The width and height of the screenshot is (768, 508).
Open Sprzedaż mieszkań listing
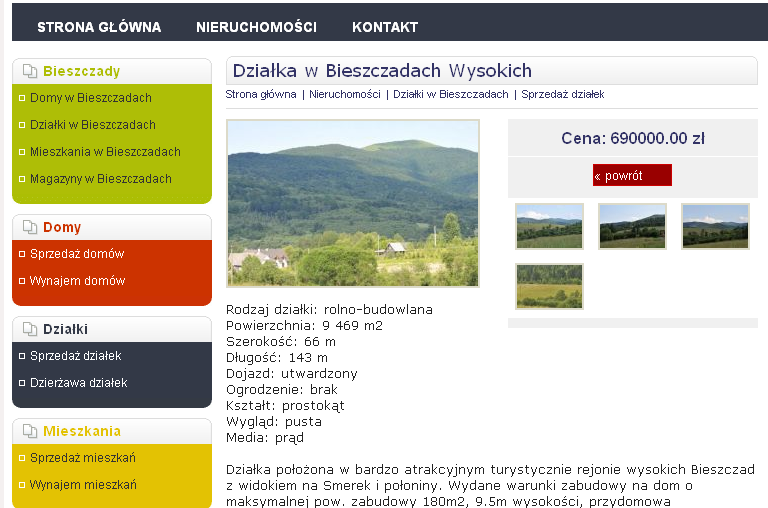(x=83, y=458)
